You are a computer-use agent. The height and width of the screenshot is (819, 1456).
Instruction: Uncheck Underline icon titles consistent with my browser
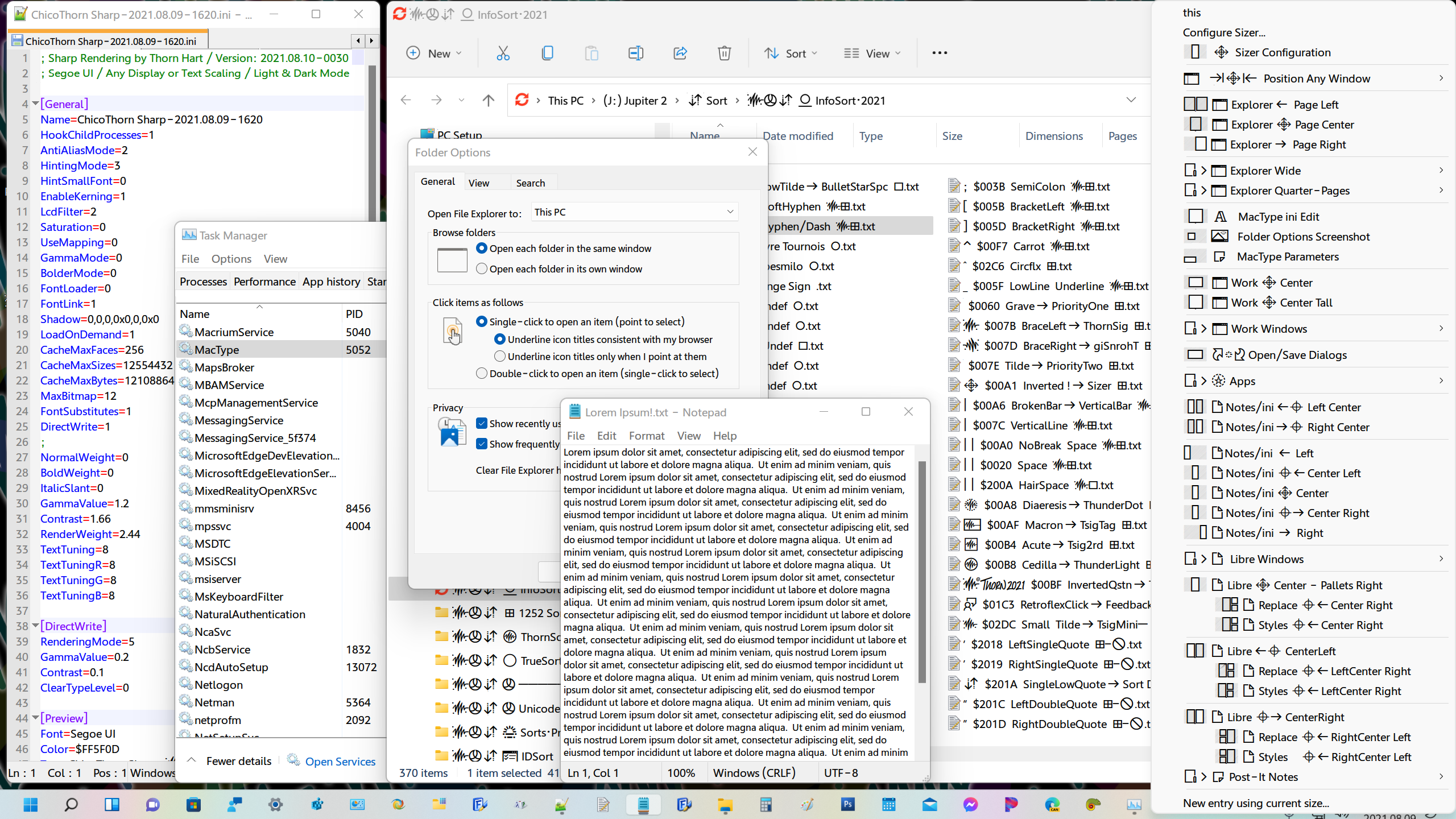499,339
